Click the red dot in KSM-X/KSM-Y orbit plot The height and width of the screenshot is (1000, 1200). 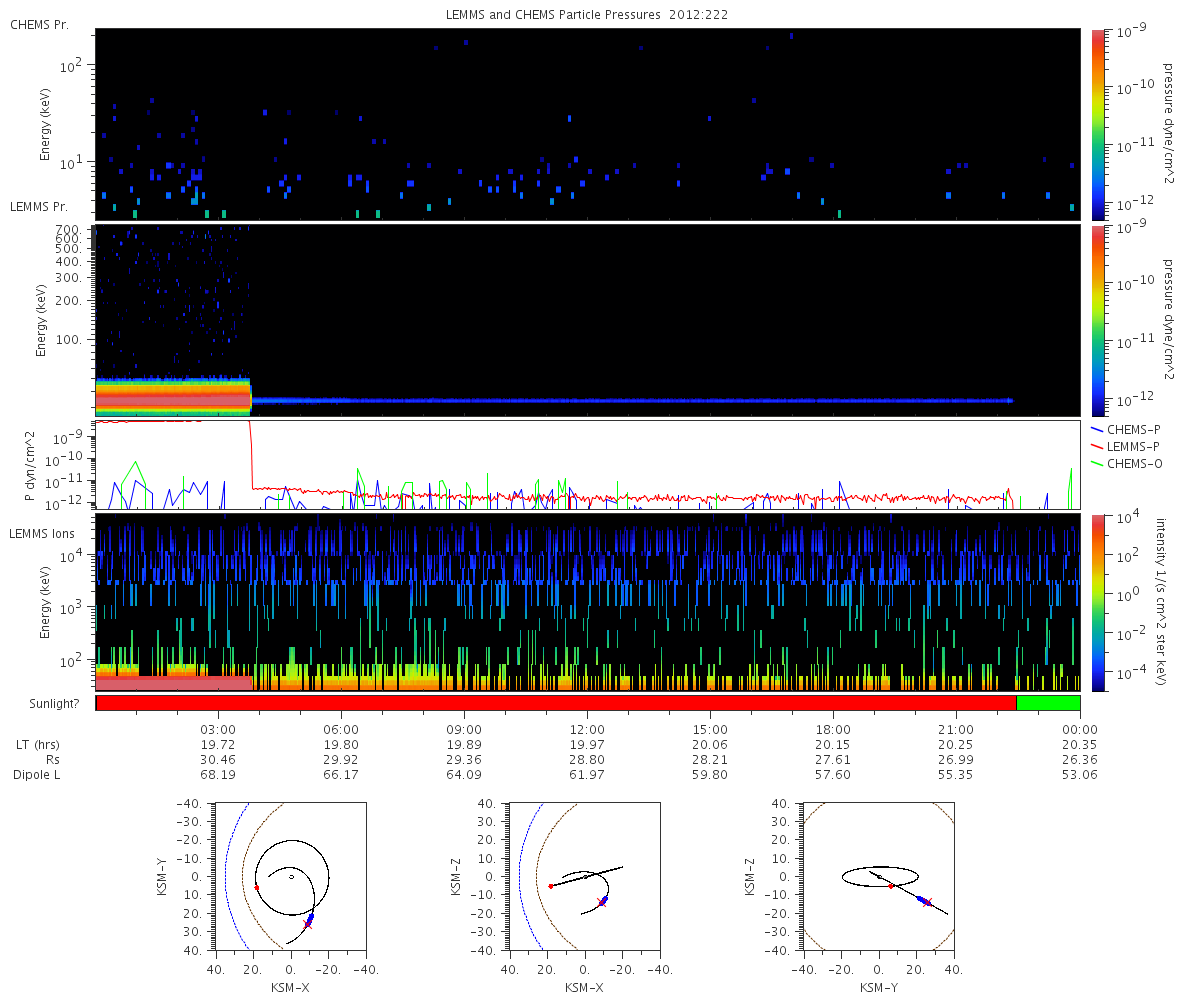257,887
